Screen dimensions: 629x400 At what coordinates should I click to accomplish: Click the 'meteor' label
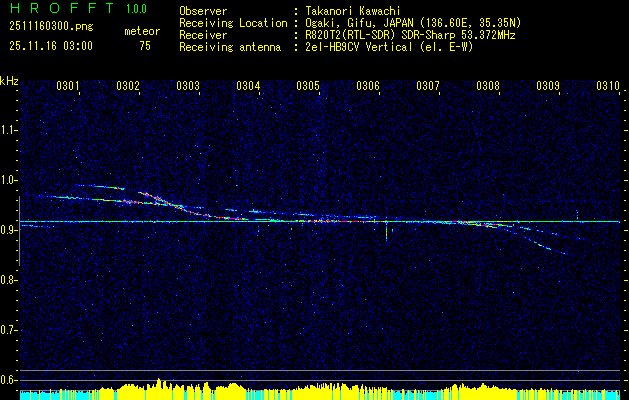pos(142,31)
